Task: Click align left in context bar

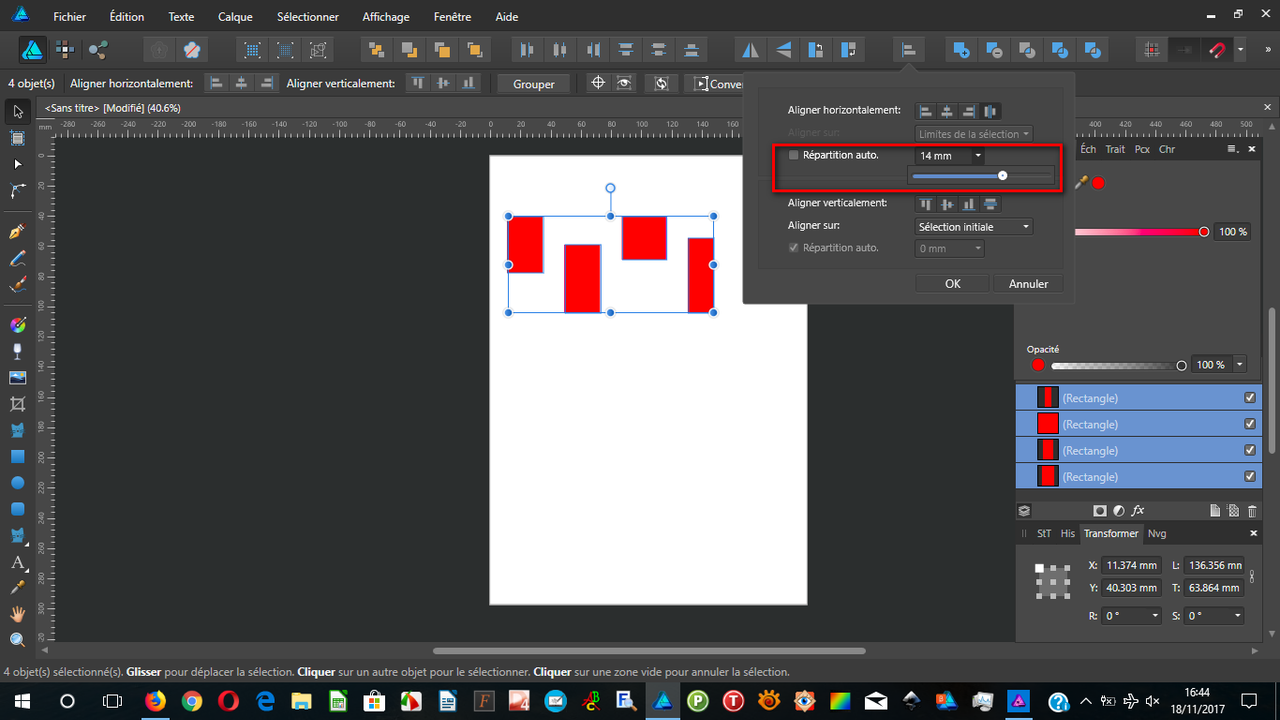Action: [216, 84]
